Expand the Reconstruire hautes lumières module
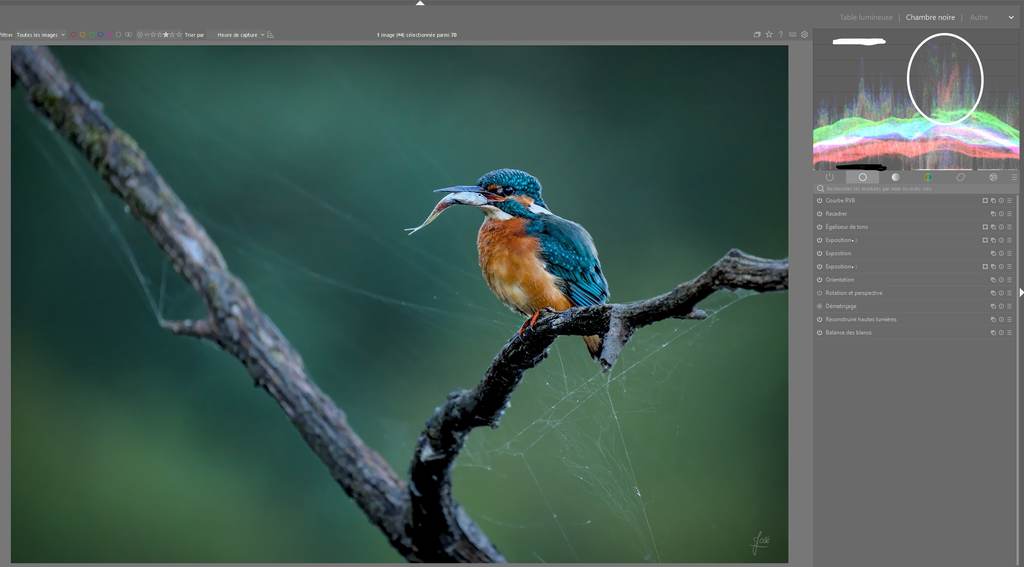 coord(861,319)
